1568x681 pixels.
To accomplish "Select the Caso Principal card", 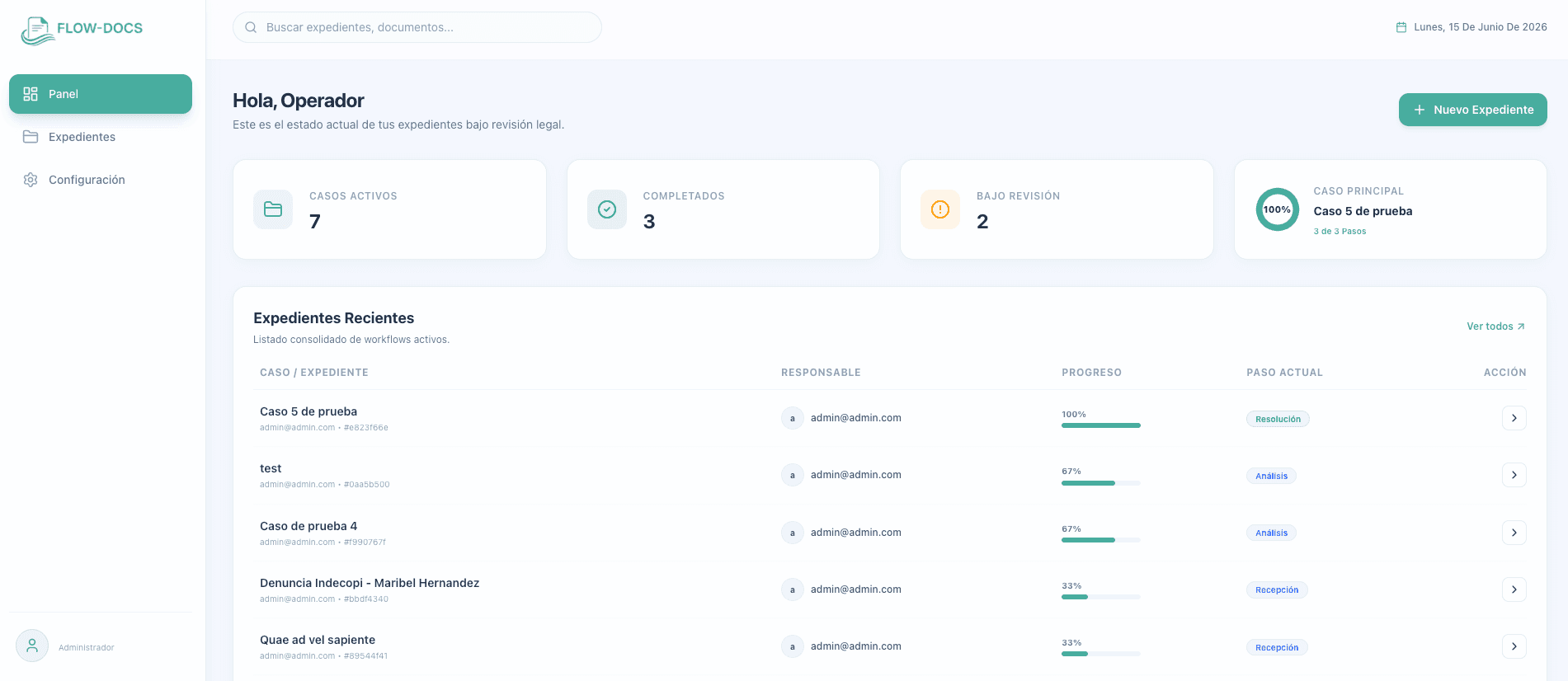I will click(1390, 209).
